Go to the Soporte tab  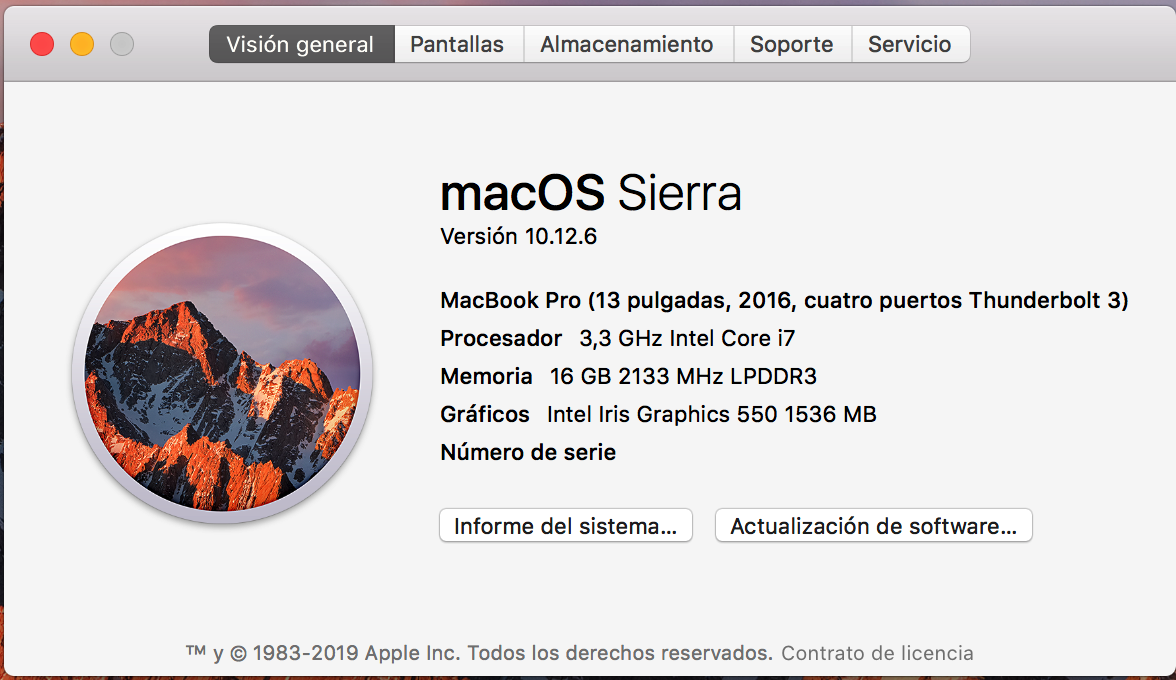(791, 45)
